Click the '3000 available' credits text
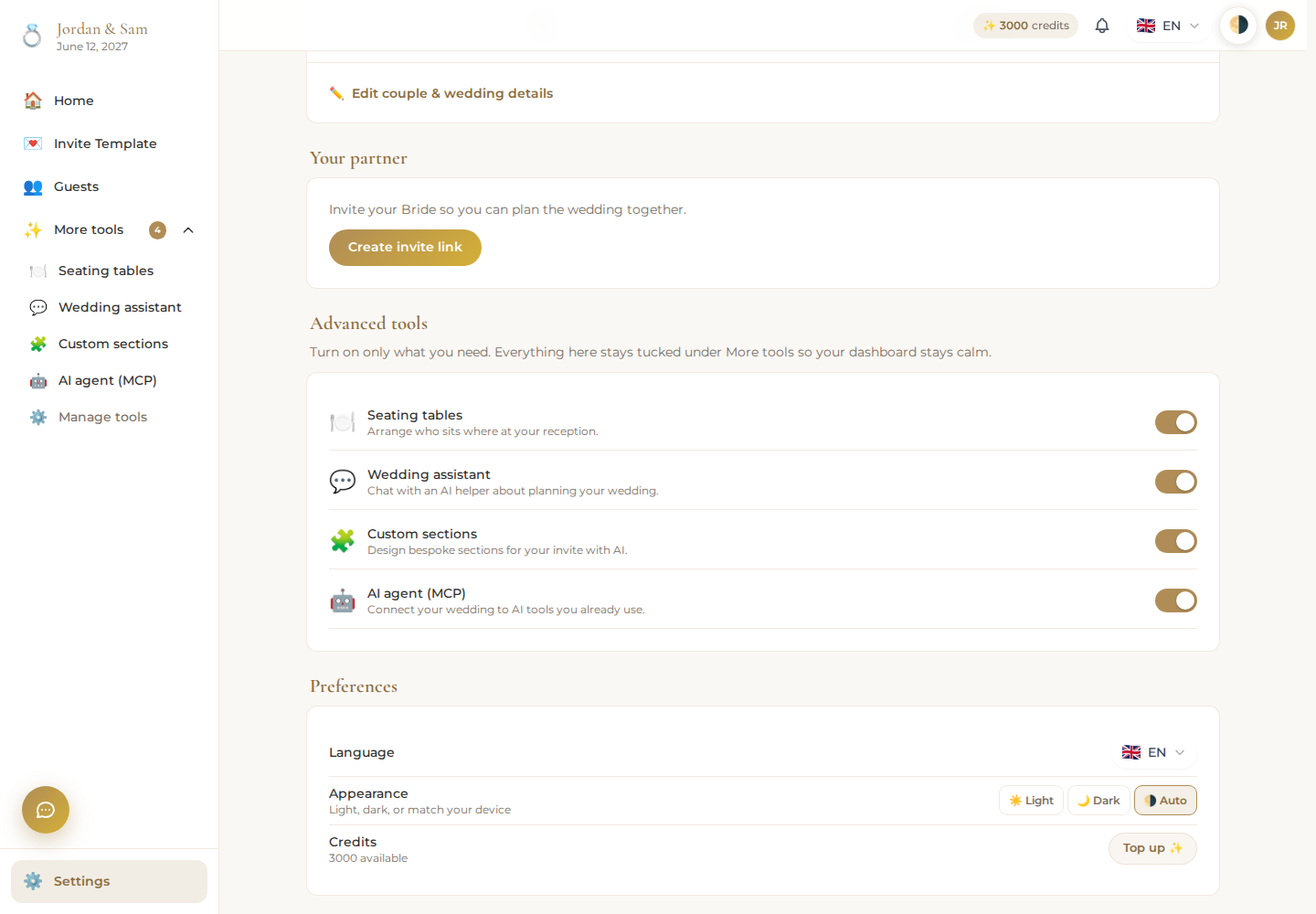Image resolution: width=1316 pixels, height=914 pixels. pyautogui.click(x=368, y=858)
